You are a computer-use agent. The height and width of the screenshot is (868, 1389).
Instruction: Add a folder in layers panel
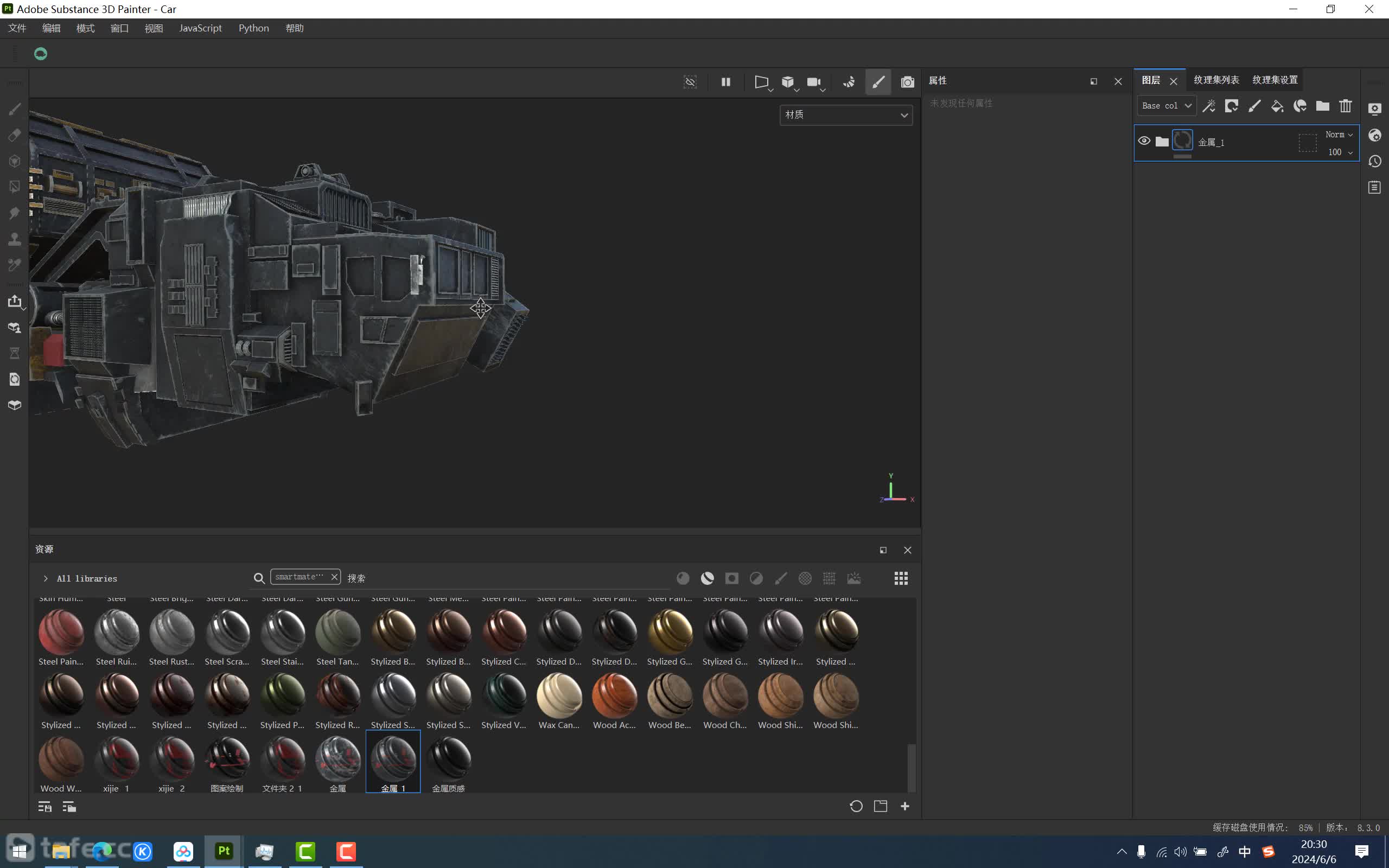pos(1322,106)
